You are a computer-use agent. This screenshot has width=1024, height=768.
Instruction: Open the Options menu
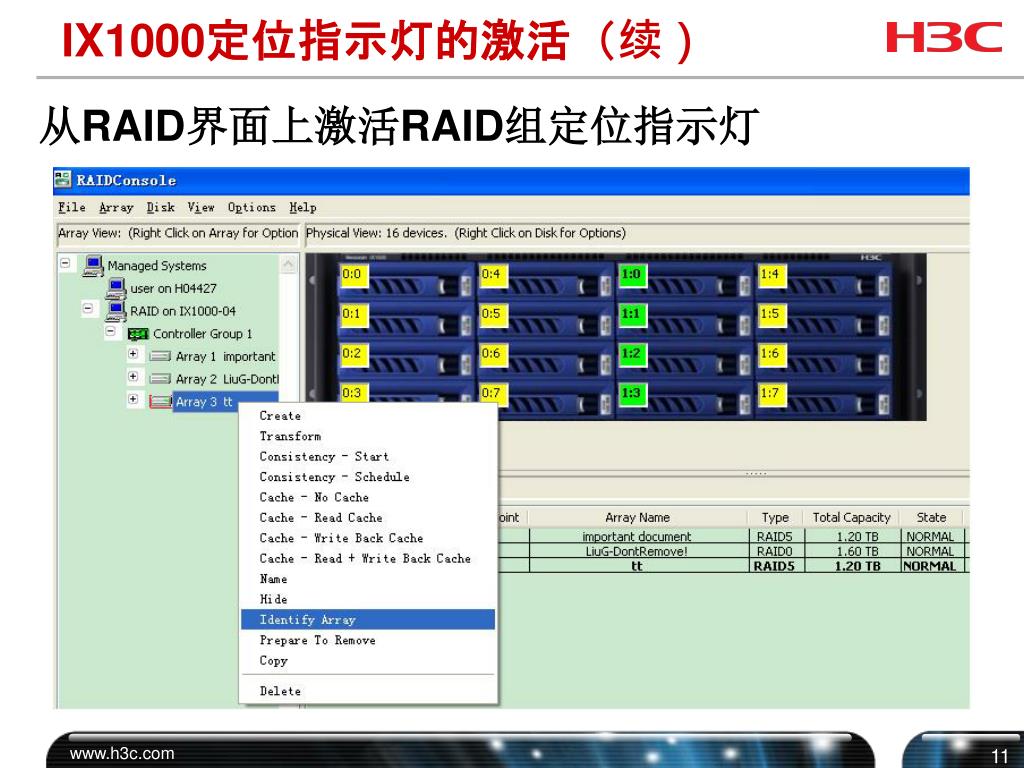coord(252,208)
